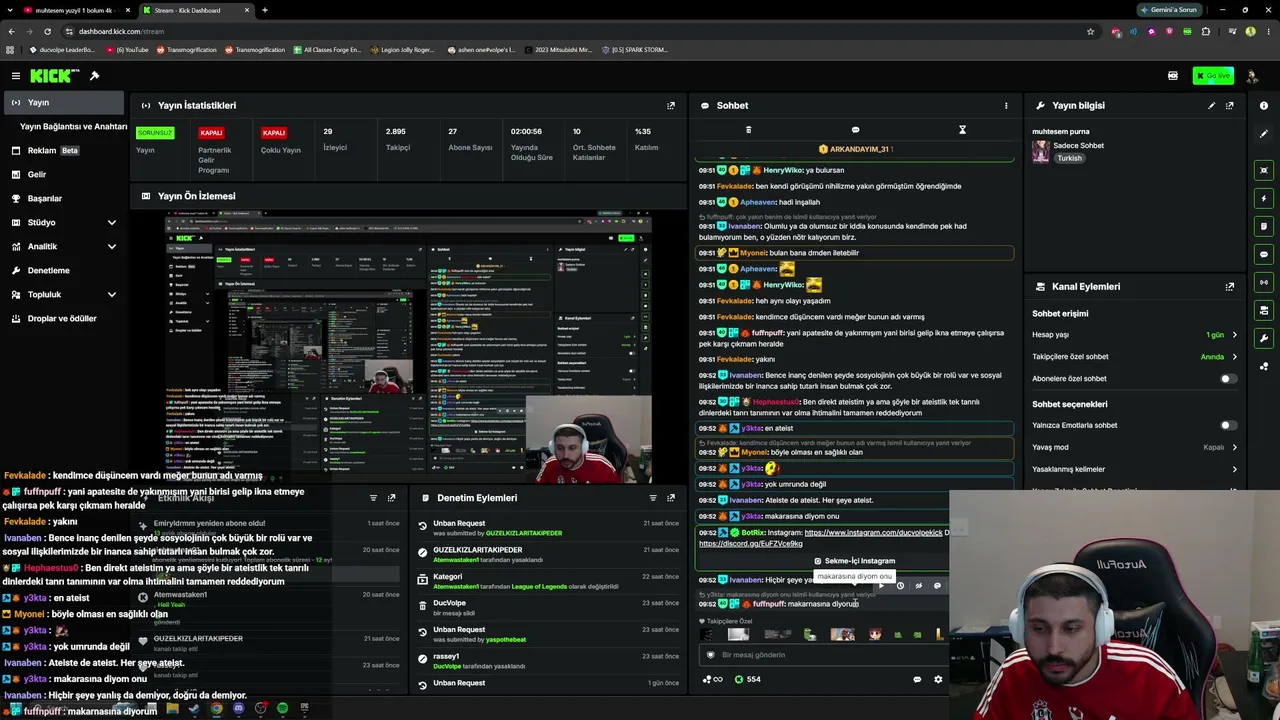Open the Instagram link in chat
This screenshot has height=720, width=1280.
pos(873,533)
